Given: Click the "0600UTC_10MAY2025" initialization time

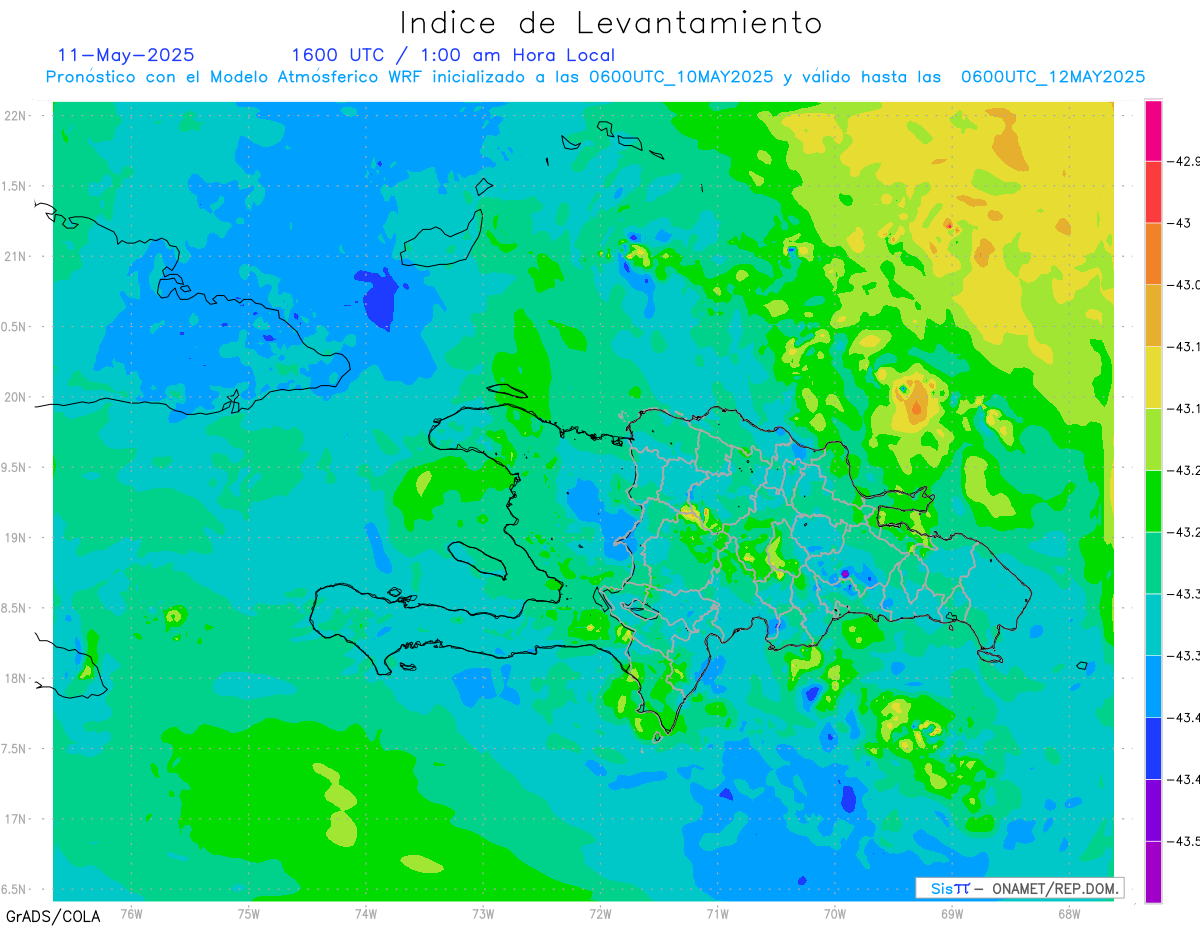Looking at the screenshot, I should (681, 77).
